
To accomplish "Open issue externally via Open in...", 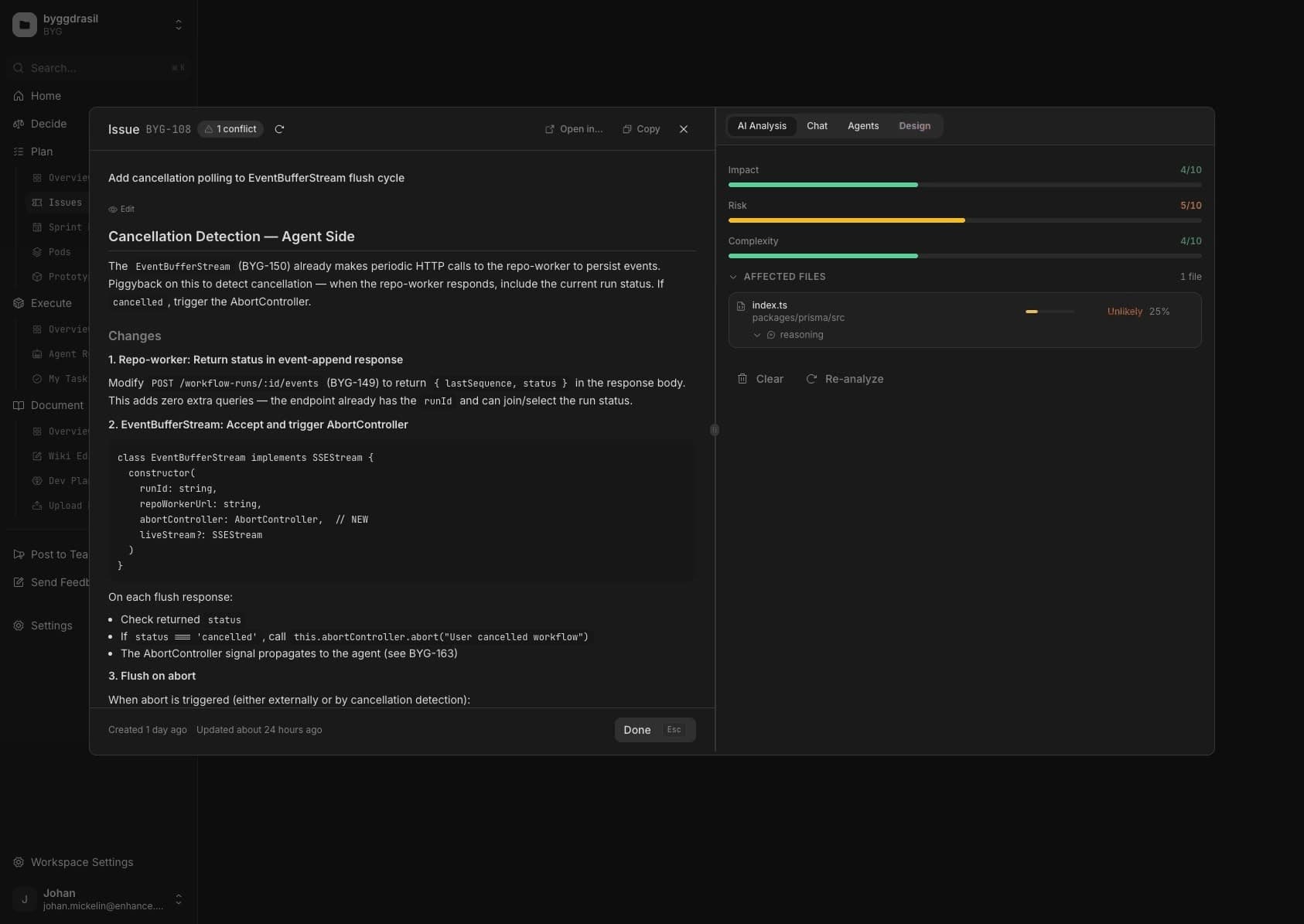I will [549, 129].
